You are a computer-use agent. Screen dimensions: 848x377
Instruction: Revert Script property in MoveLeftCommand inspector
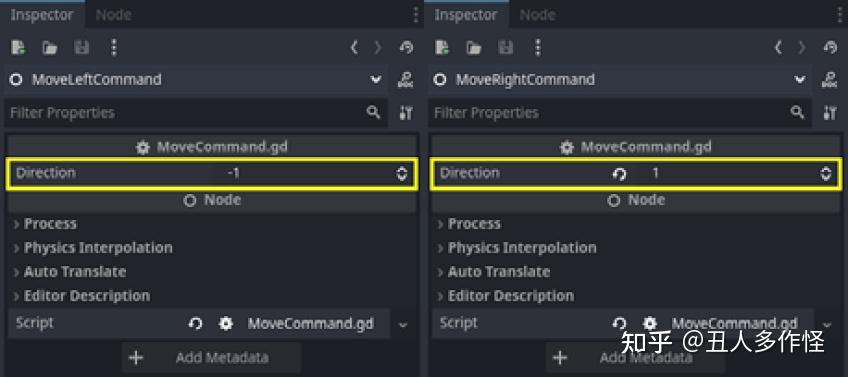pyautogui.click(x=195, y=323)
